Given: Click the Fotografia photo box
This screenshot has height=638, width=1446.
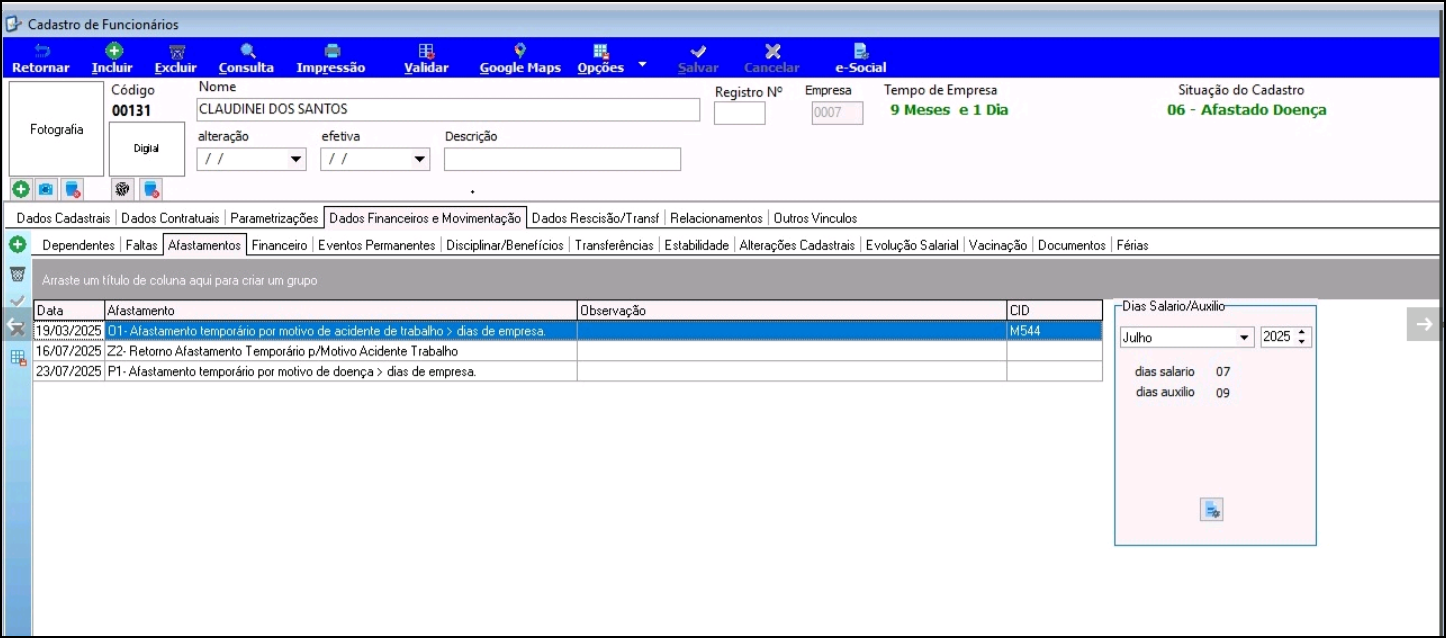Looking at the screenshot, I should (x=56, y=129).
